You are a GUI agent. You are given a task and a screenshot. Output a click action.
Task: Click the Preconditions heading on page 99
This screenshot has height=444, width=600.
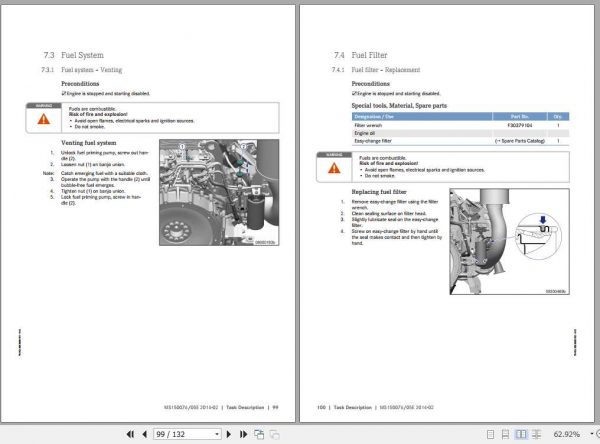pyautogui.click(x=80, y=83)
